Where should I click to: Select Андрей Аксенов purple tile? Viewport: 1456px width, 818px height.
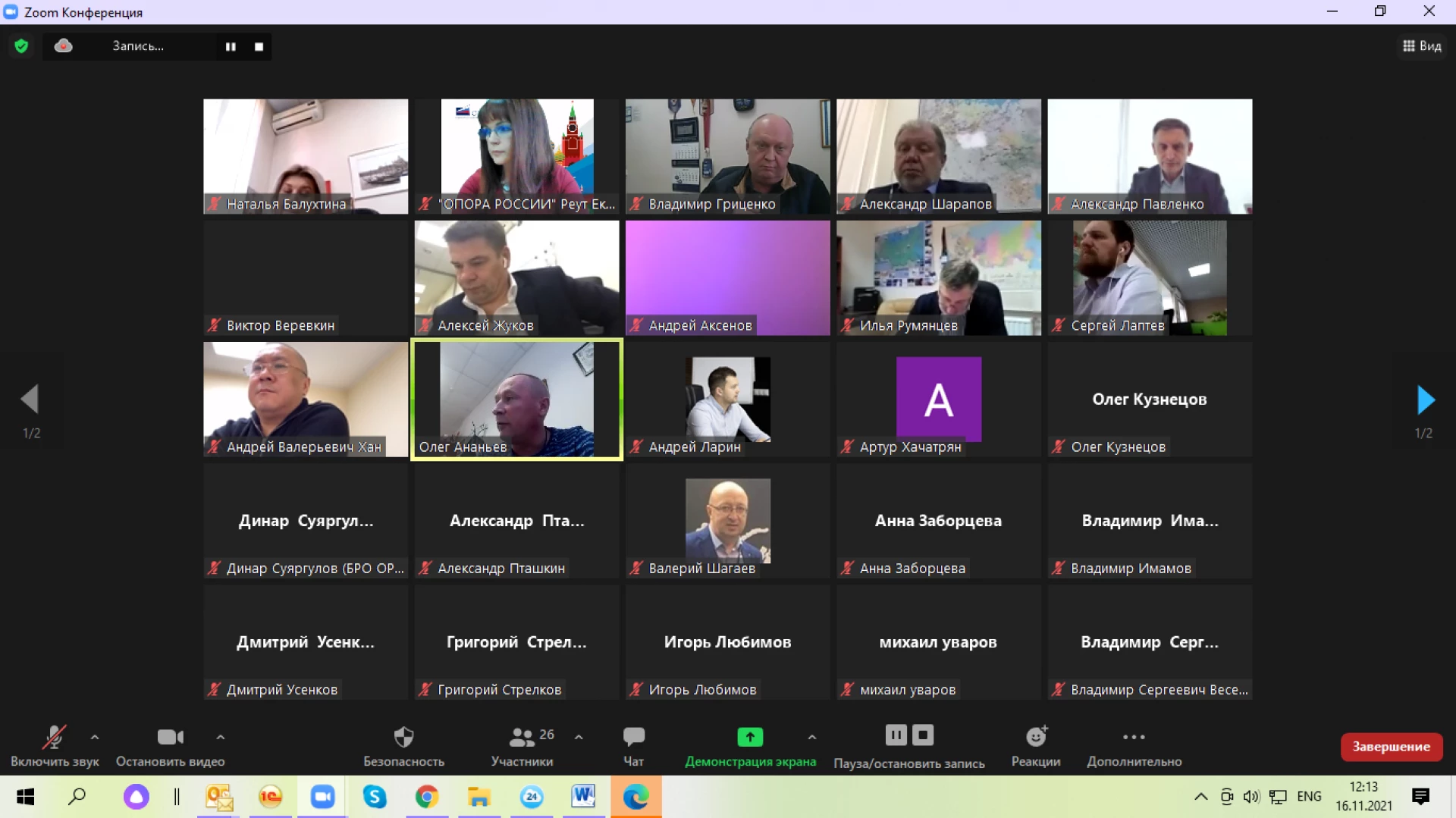click(x=727, y=277)
